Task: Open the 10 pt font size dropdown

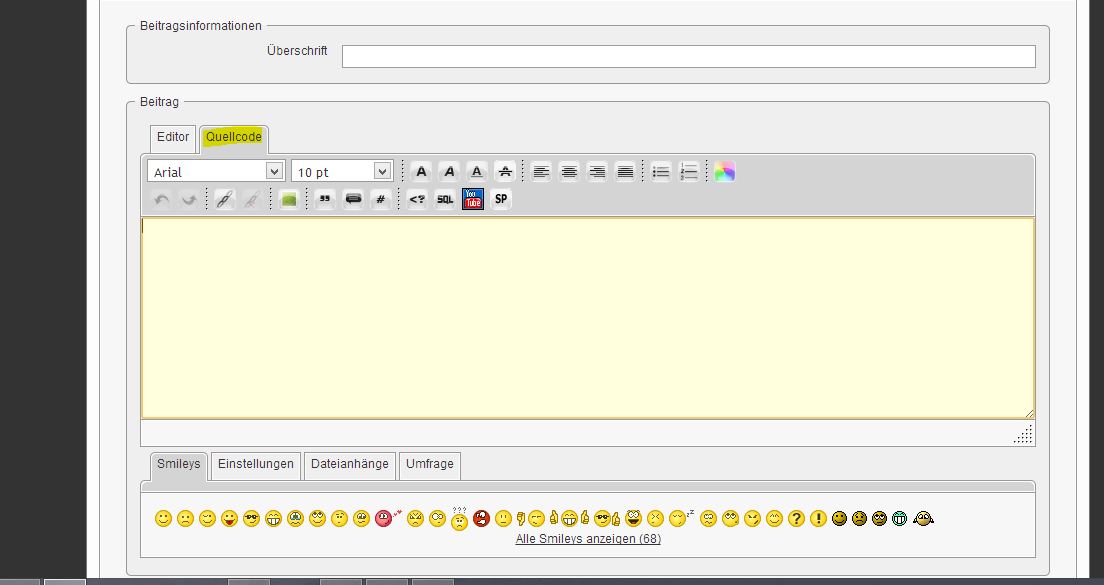Action: [x=341, y=172]
